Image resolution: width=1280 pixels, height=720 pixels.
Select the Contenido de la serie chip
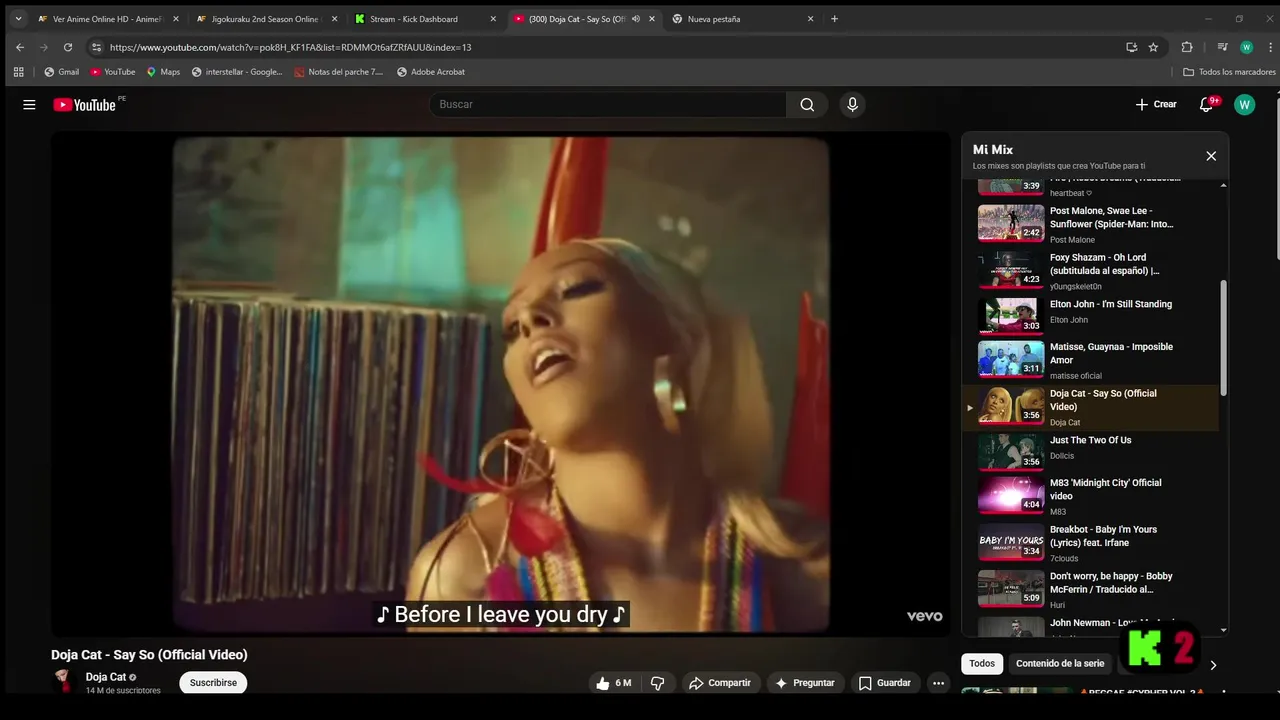pos(1060,664)
